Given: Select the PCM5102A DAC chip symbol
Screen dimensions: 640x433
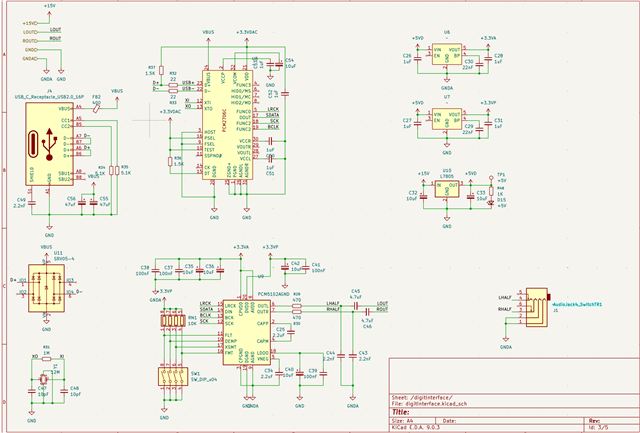Looking at the screenshot, I should point(246,331).
